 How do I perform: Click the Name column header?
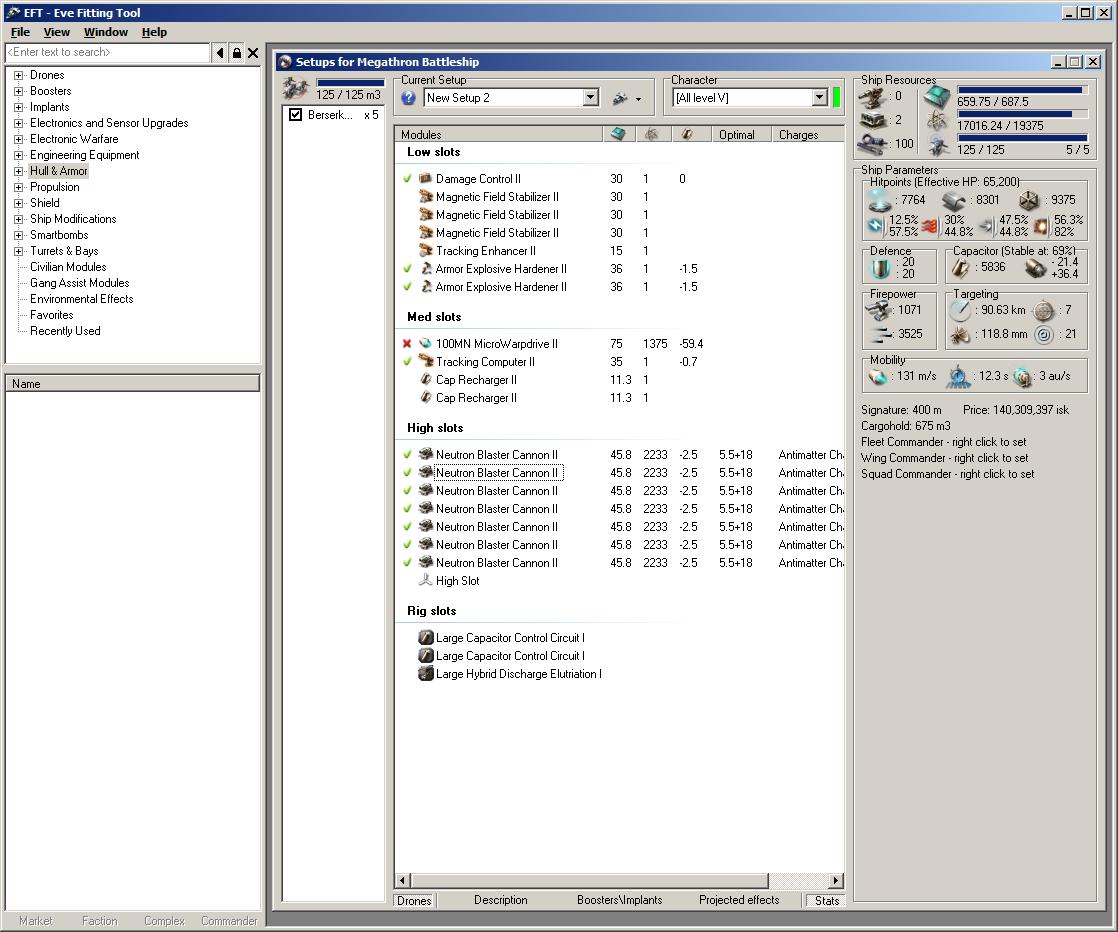(x=133, y=384)
